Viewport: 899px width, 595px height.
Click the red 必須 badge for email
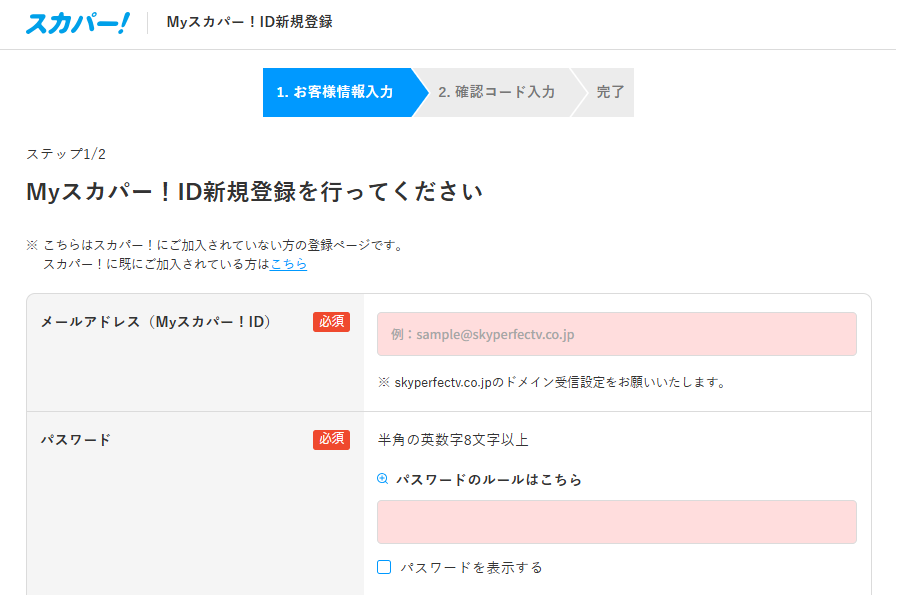[x=331, y=322]
